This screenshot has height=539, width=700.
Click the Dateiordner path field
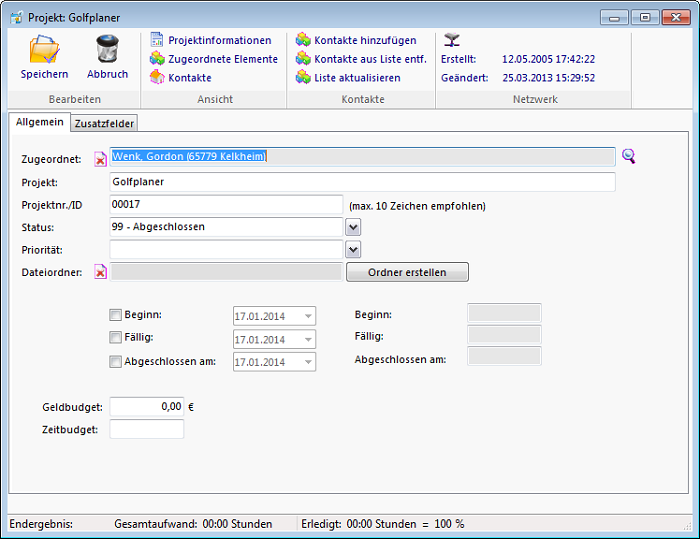pyautogui.click(x=226, y=272)
